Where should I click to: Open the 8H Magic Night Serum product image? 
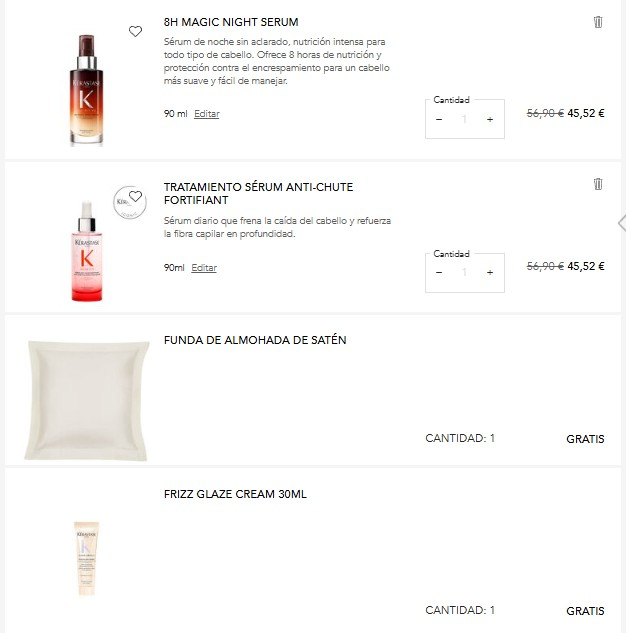click(x=87, y=89)
